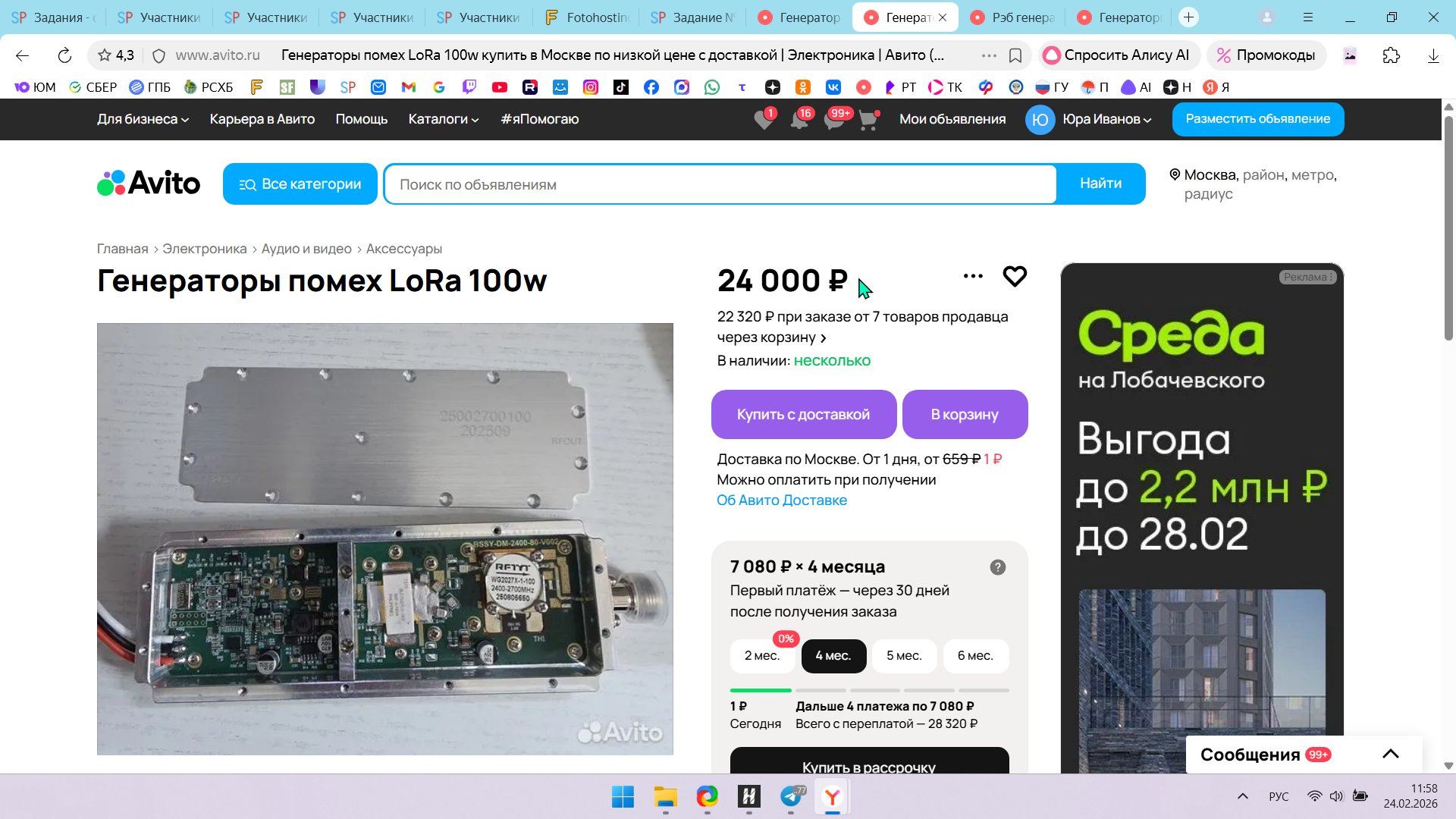Viewport: 1456px width, 819px height.
Task: Bookmark page using browser bookmark icon
Action: pyautogui.click(x=1015, y=55)
